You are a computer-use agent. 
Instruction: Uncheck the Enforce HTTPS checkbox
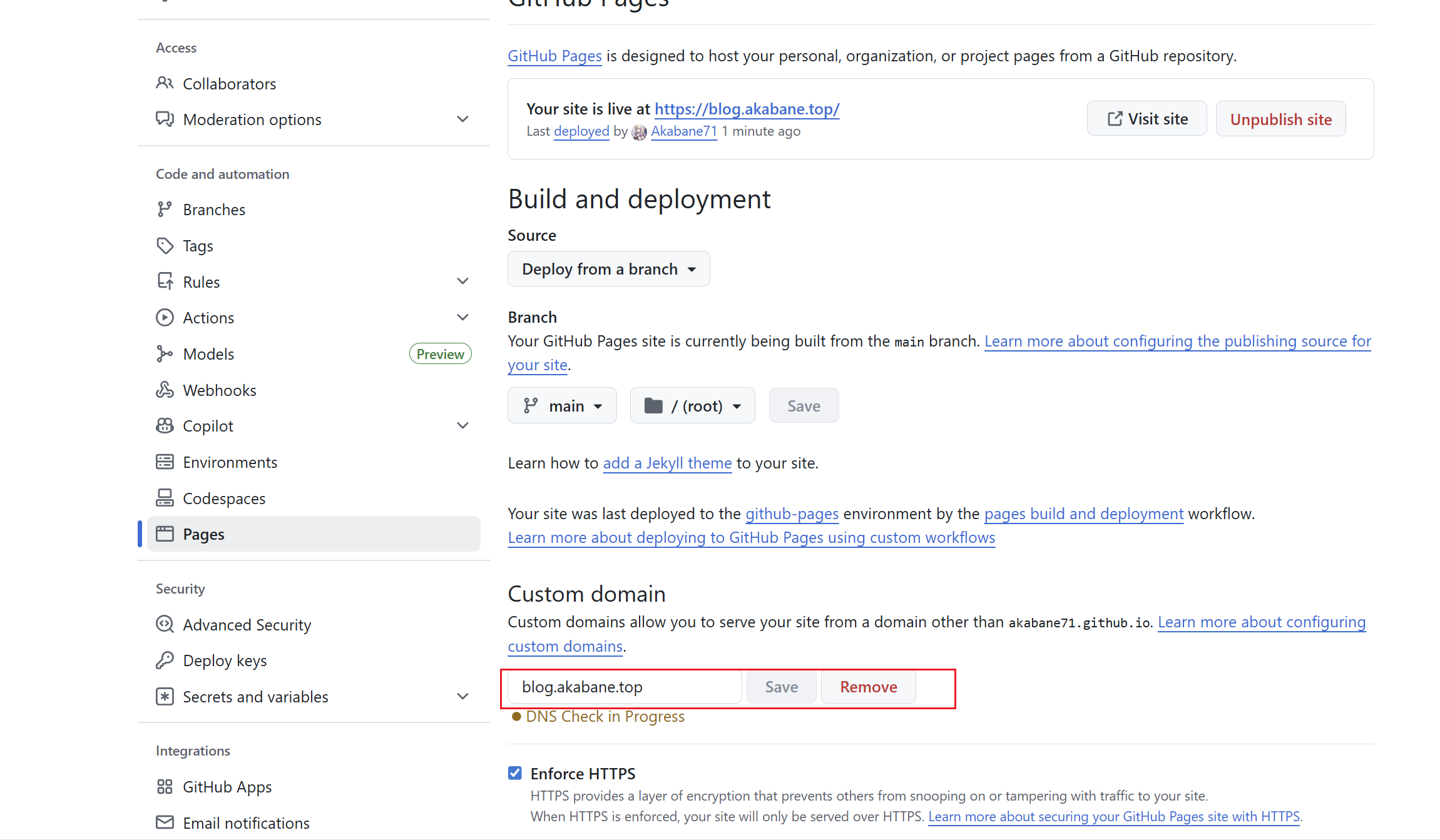point(515,773)
